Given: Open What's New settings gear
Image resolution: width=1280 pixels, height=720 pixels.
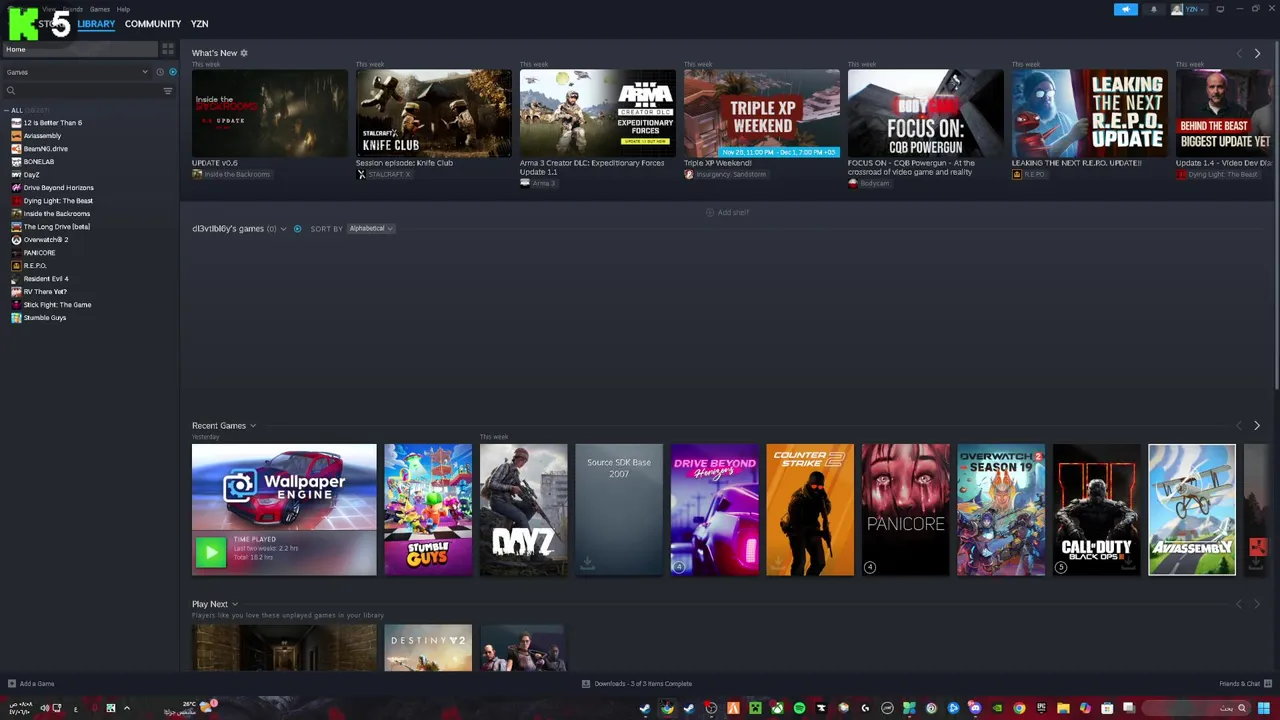Looking at the screenshot, I should coord(243,53).
